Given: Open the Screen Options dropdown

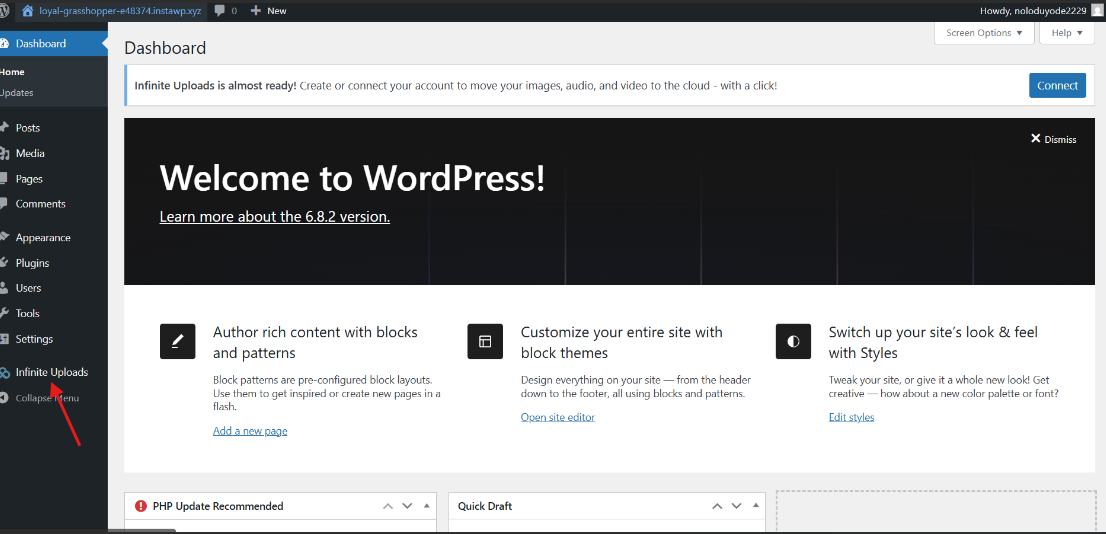Looking at the screenshot, I should [984, 33].
